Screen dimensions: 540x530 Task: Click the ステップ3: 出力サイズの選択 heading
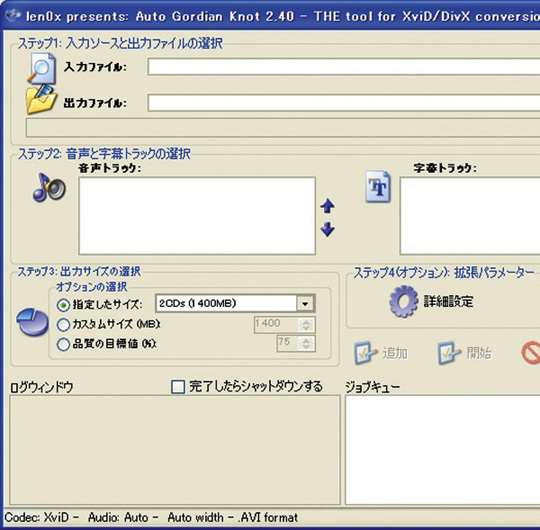coord(79,271)
